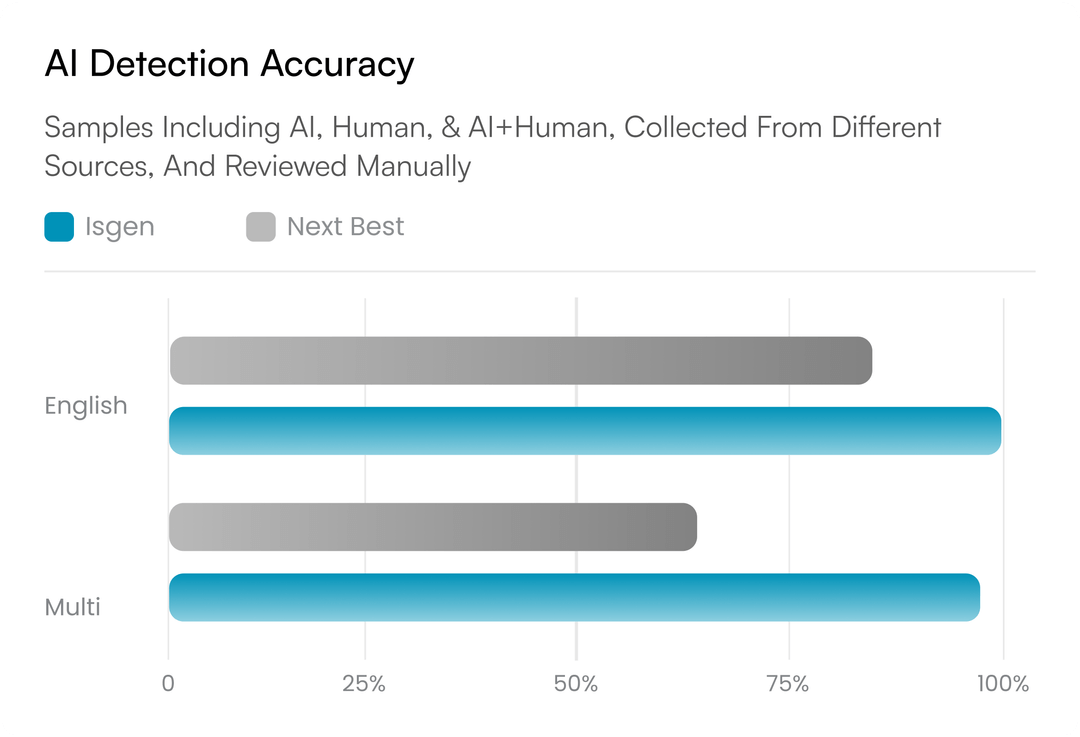Click the gray Next Best legend swatch

pos(261,227)
